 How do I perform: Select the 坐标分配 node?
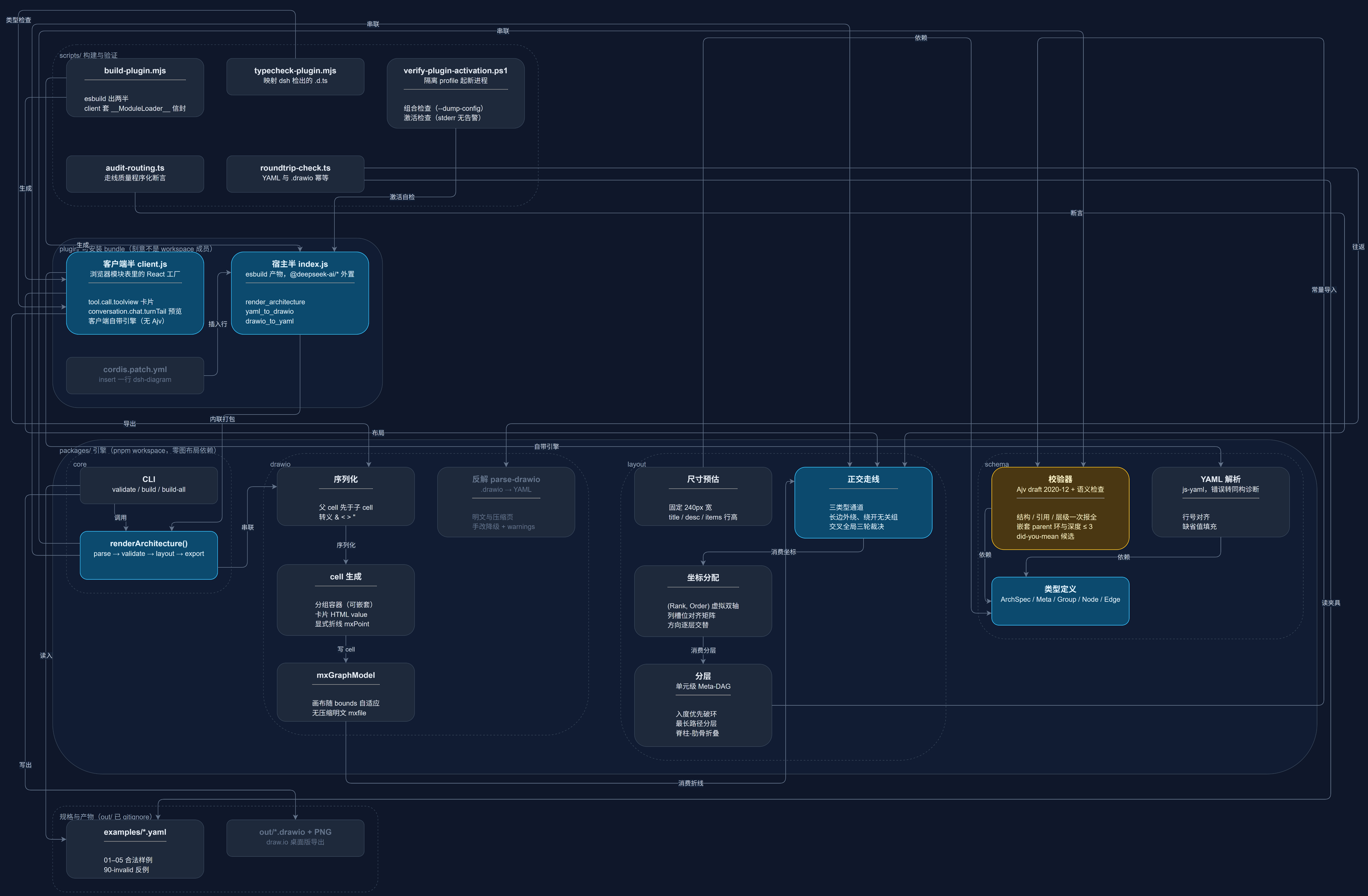[x=703, y=601]
